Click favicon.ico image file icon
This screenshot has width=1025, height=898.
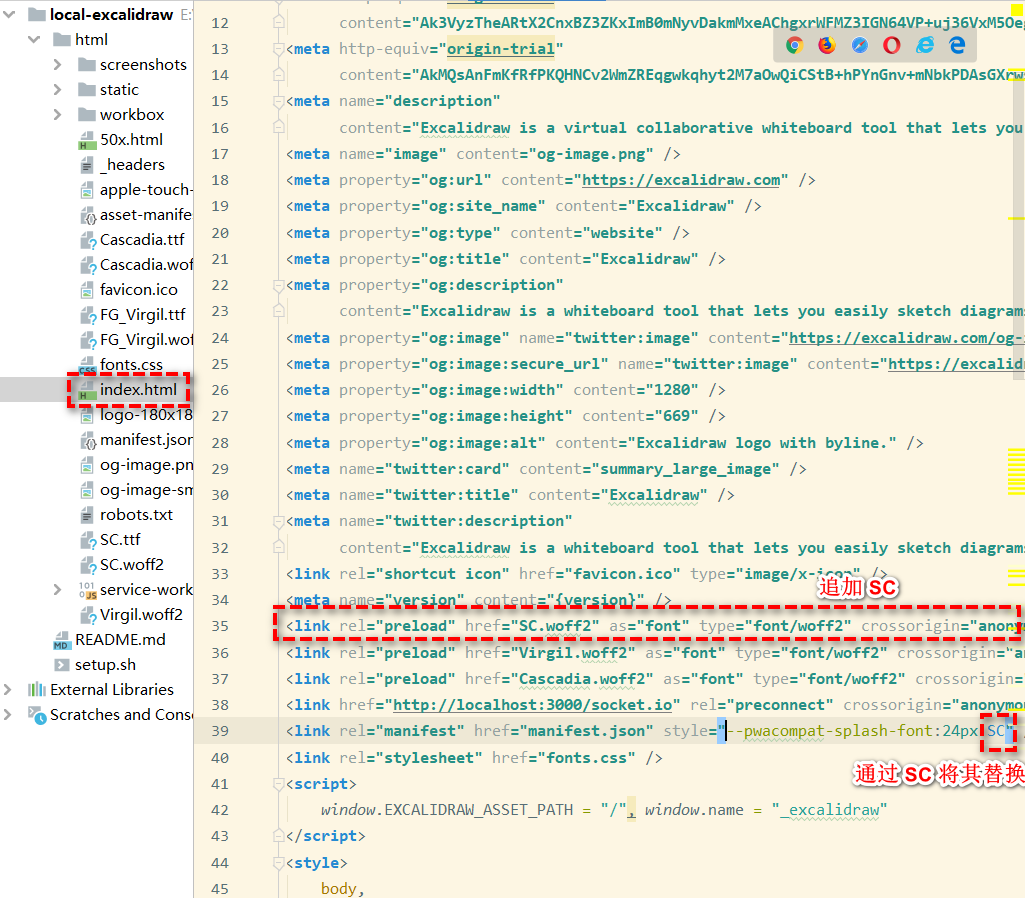(x=86, y=290)
